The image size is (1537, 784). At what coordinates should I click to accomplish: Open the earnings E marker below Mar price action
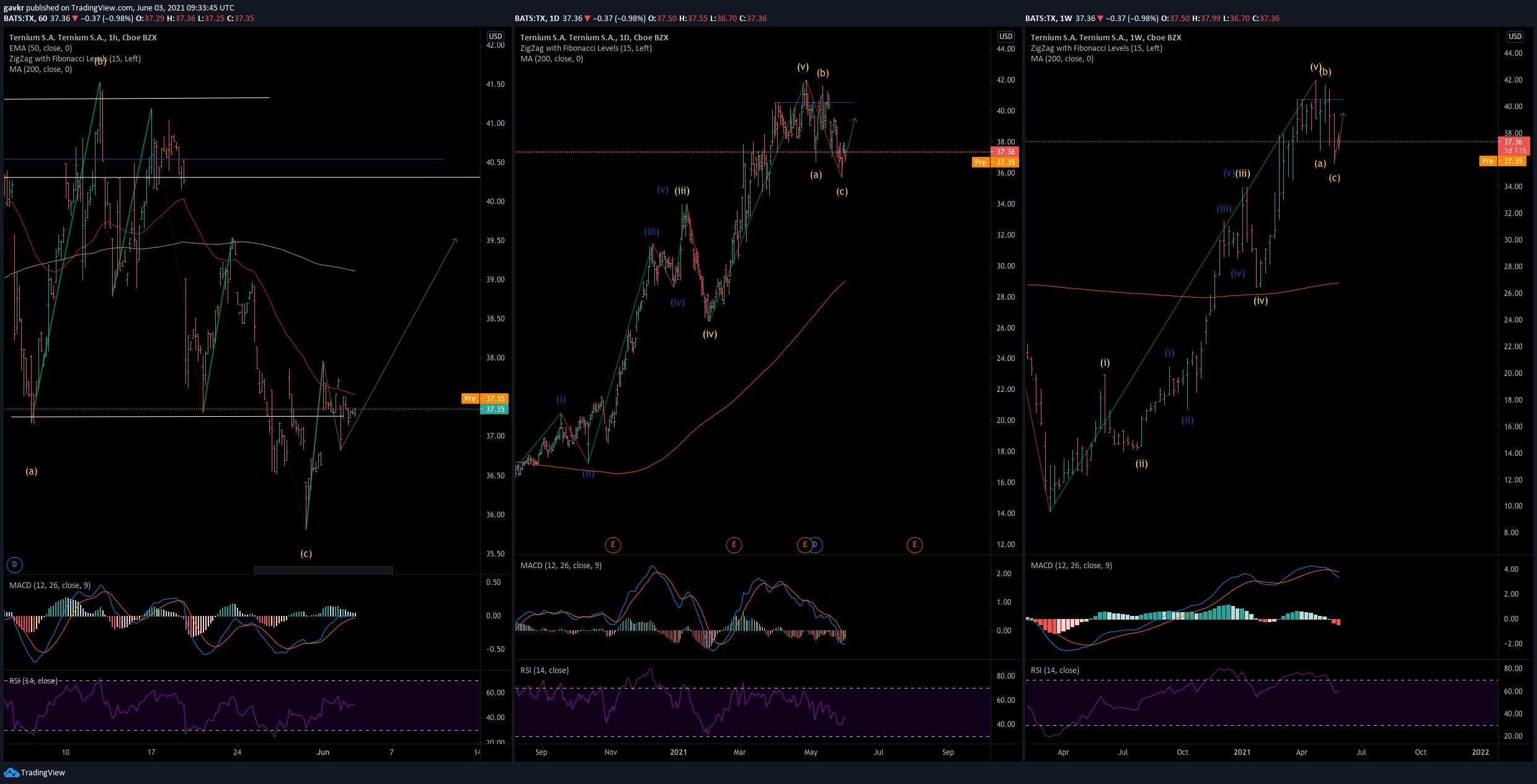pos(734,545)
